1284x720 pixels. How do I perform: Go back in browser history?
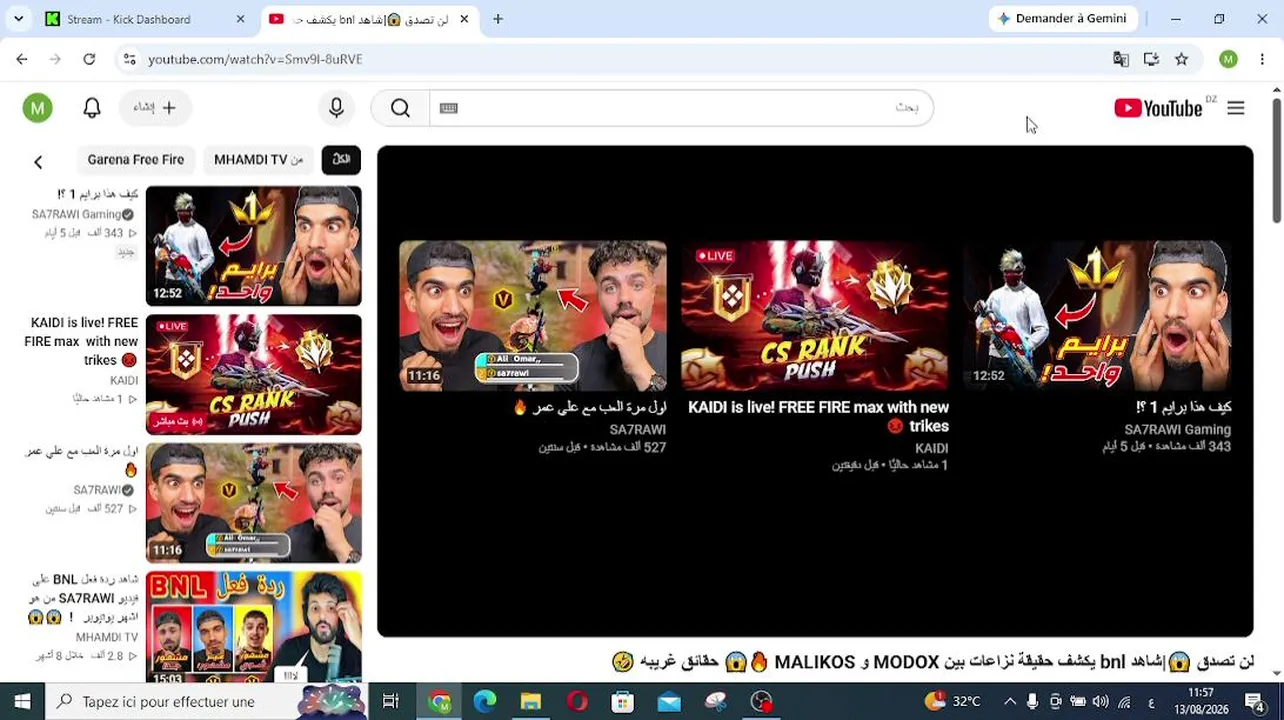22,59
